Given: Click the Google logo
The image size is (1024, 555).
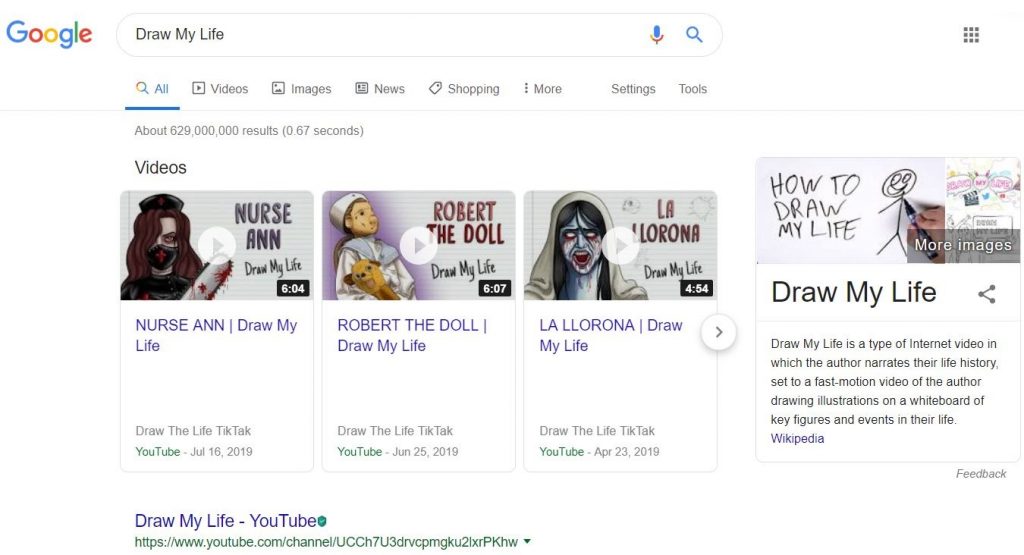Looking at the screenshot, I should tap(49, 34).
